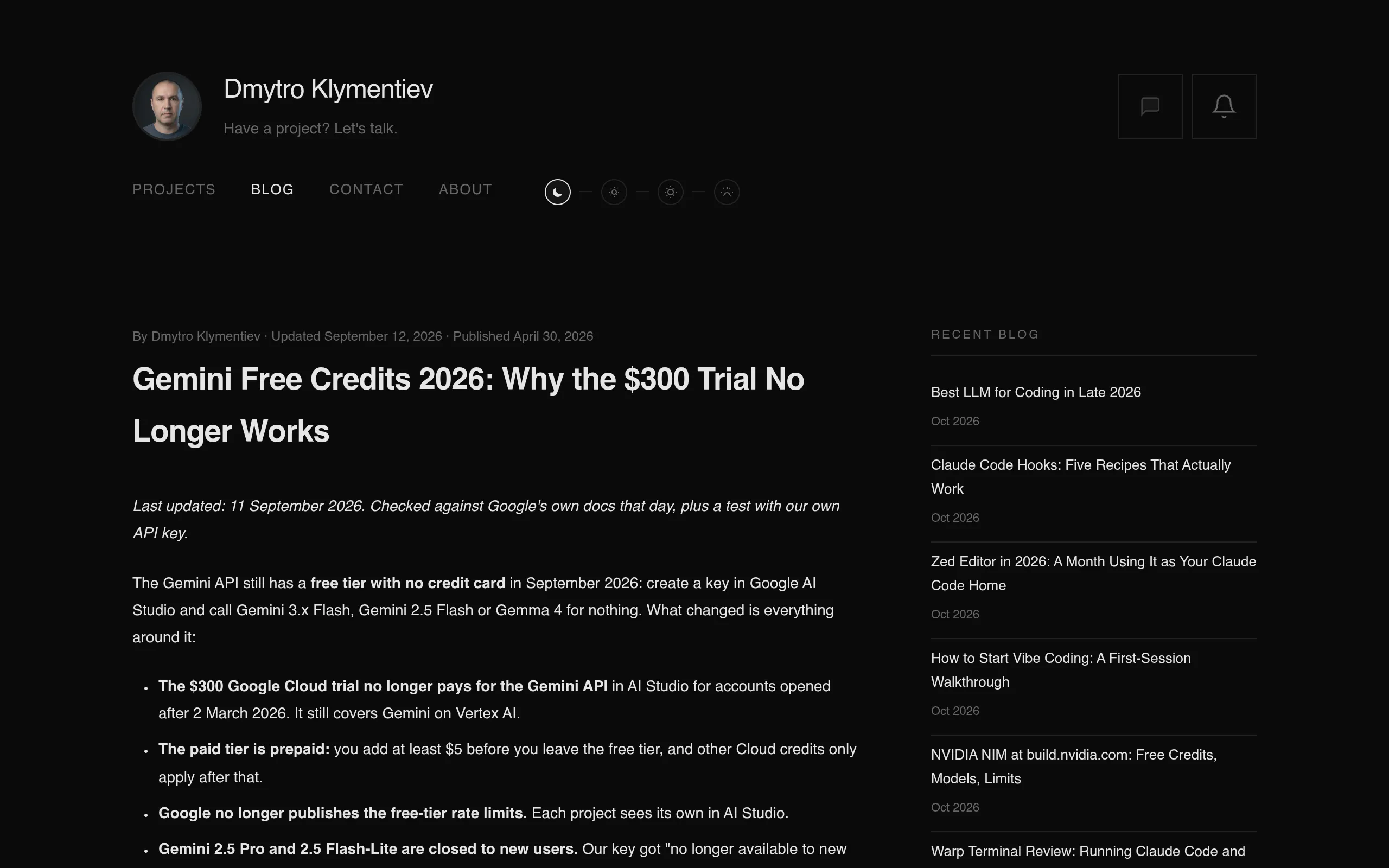Viewport: 1389px width, 868px height.
Task: Open the Zed Editor in 2026 post
Action: pyautogui.click(x=1093, y=573)
